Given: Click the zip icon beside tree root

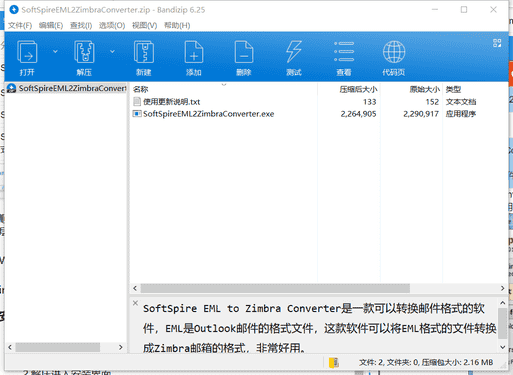Looking at the screenshot, I should (x=12, y=88).
